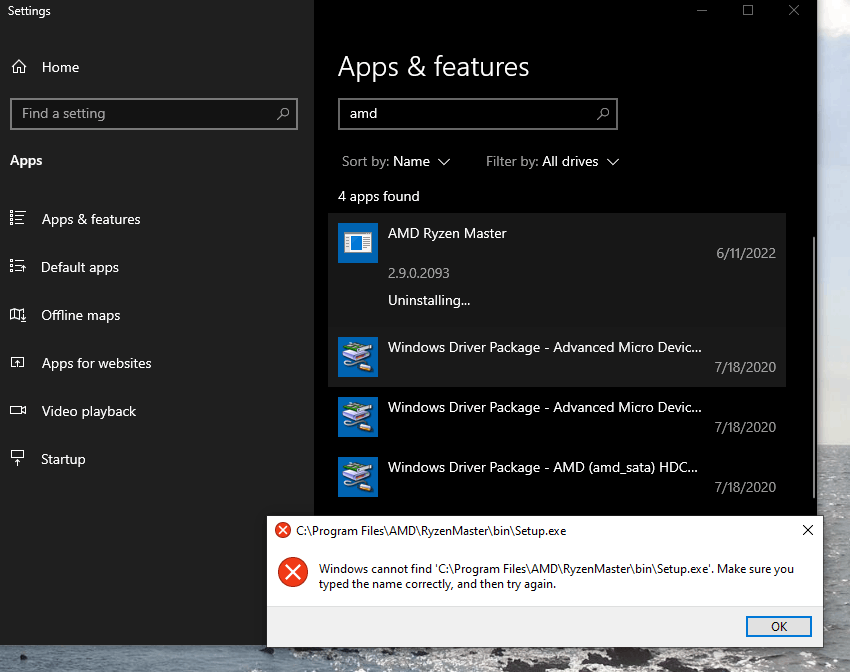Screen dimensions: 850x672
Task: Close the Settings window
Action: (794, 10)
